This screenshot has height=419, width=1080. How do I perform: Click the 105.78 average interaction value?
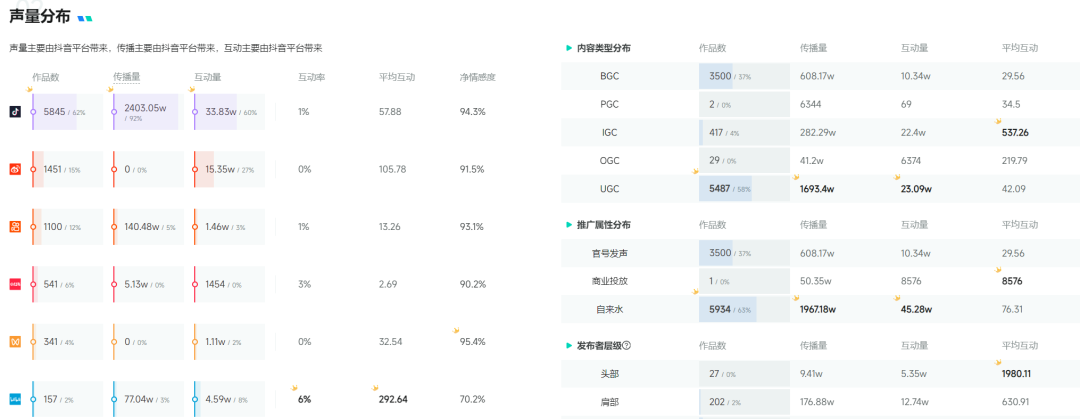[393, 169]
